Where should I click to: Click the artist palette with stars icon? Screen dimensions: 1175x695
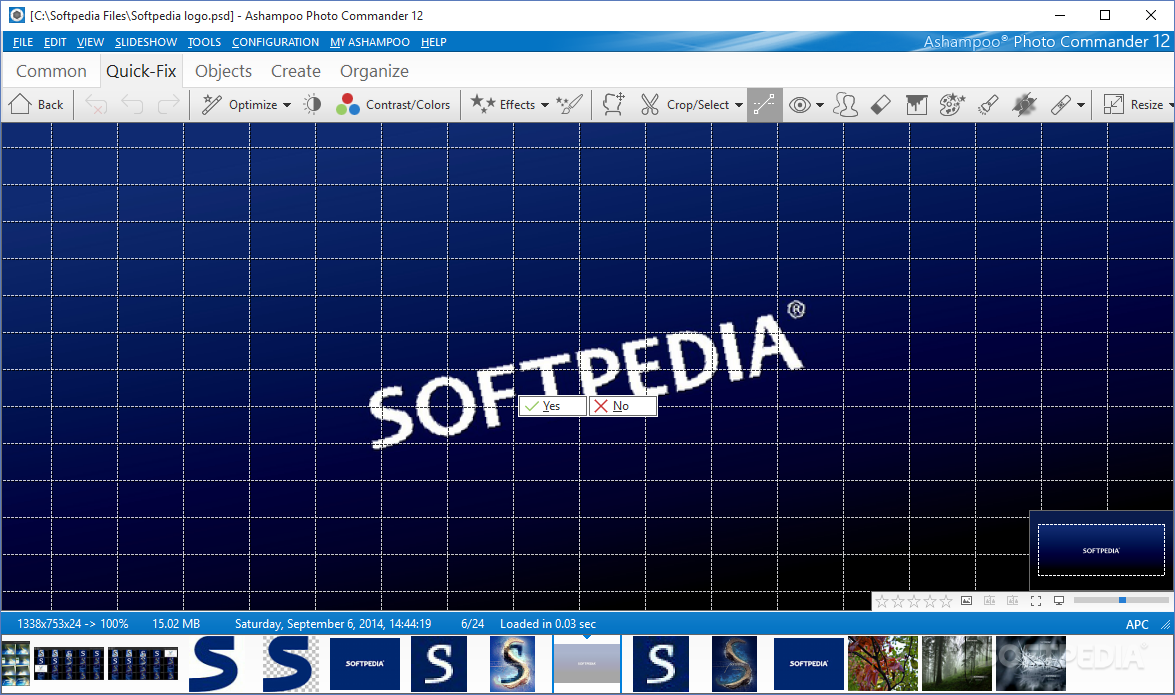pyautogui.click(x=952, y=105)
